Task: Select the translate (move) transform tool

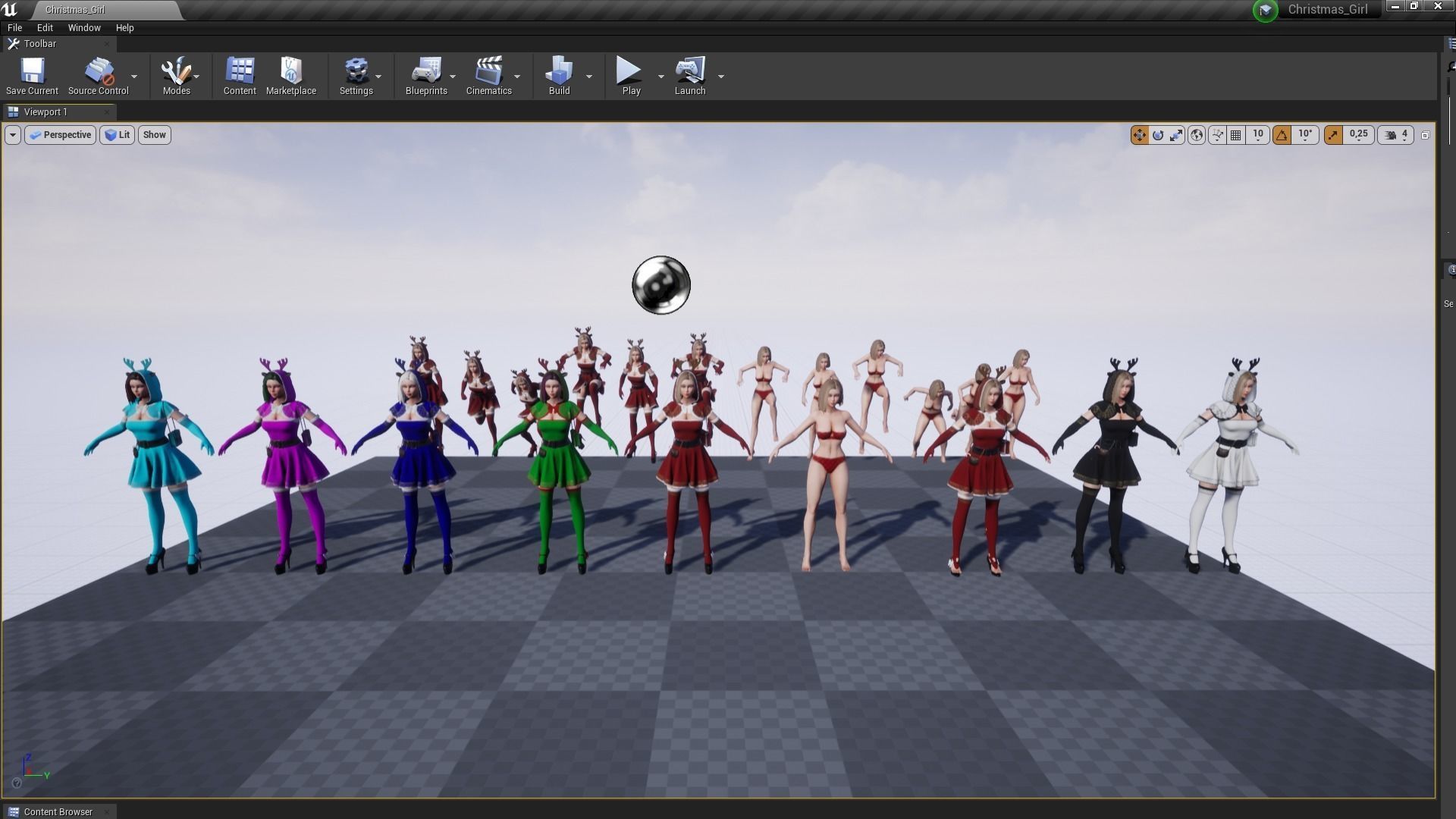Action: tap(1139, 135)
